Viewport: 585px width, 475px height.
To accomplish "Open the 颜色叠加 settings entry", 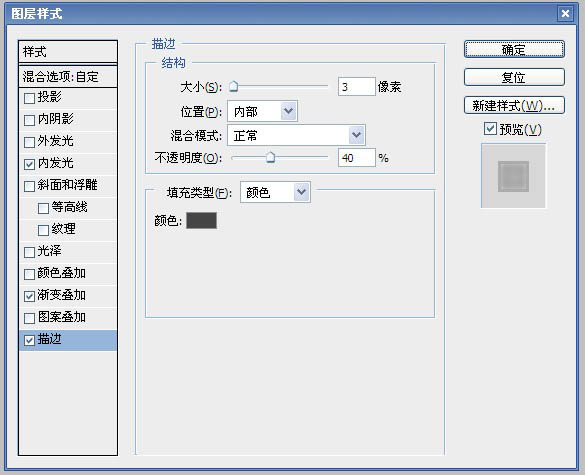I will [x=62, y=274].
